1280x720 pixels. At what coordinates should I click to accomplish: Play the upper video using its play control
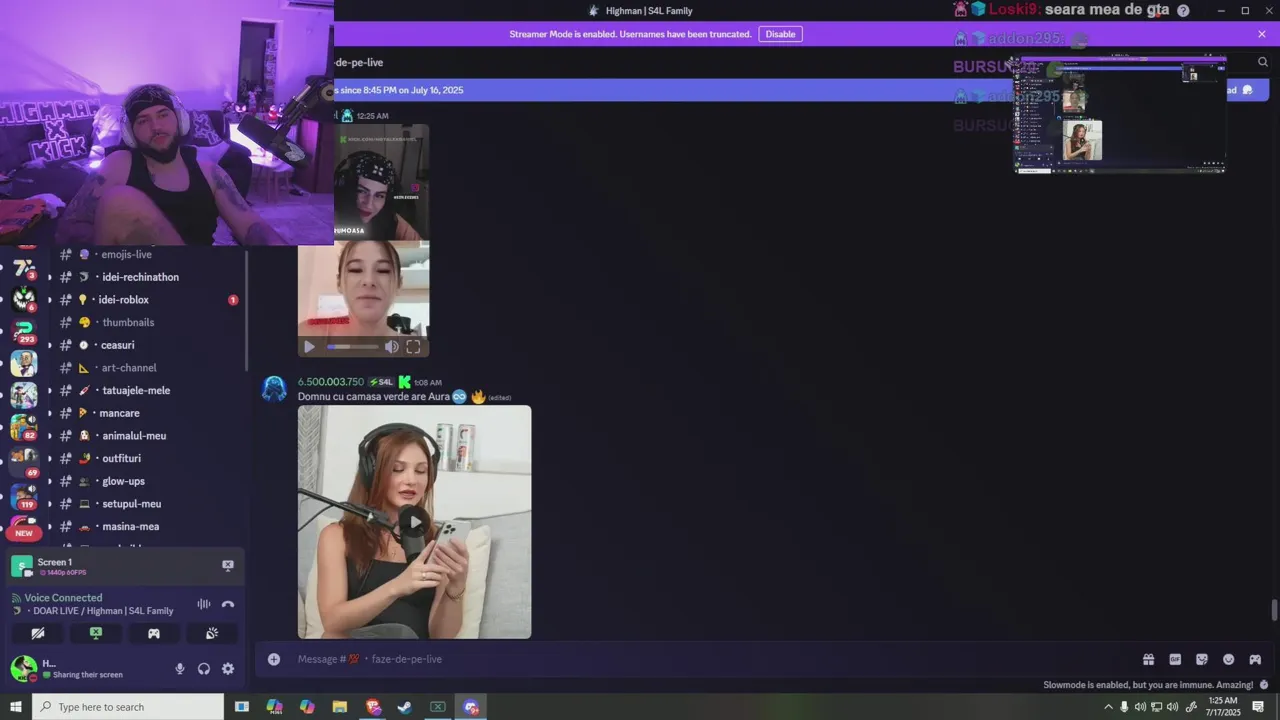pyautogui.click(x=309, y=347)
